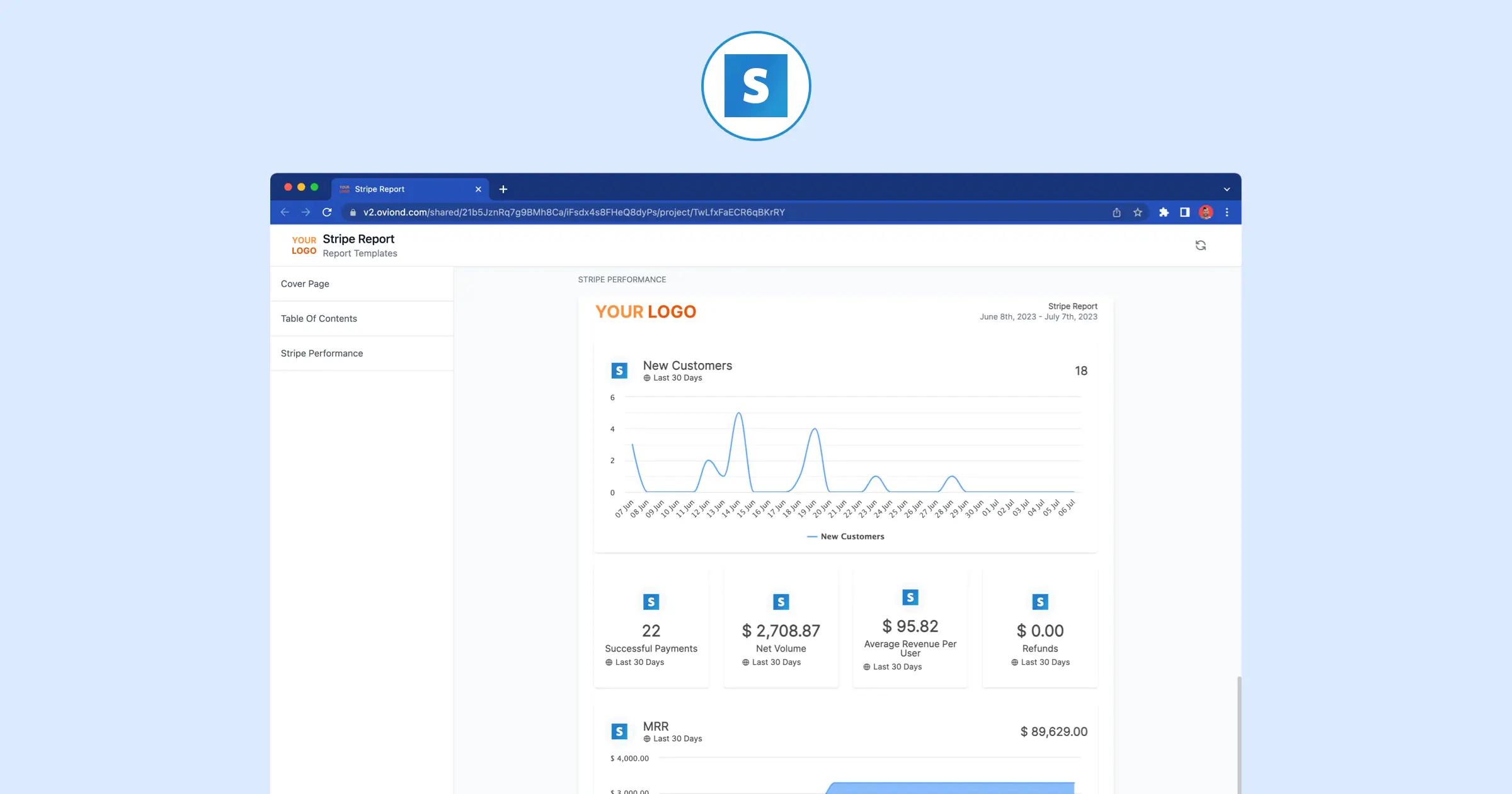The width and height of the screenshot is (1512, 794).
Task: Click the Refunds label
Action: pos(1040,648)
